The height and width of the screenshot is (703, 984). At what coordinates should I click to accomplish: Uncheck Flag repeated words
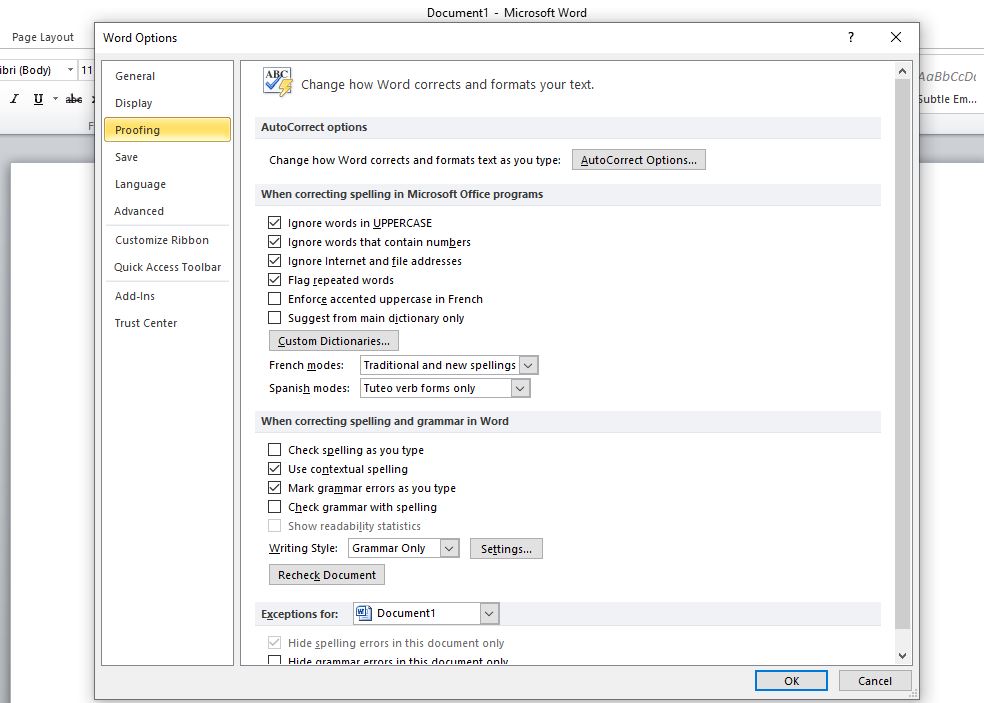coord(274,279)
